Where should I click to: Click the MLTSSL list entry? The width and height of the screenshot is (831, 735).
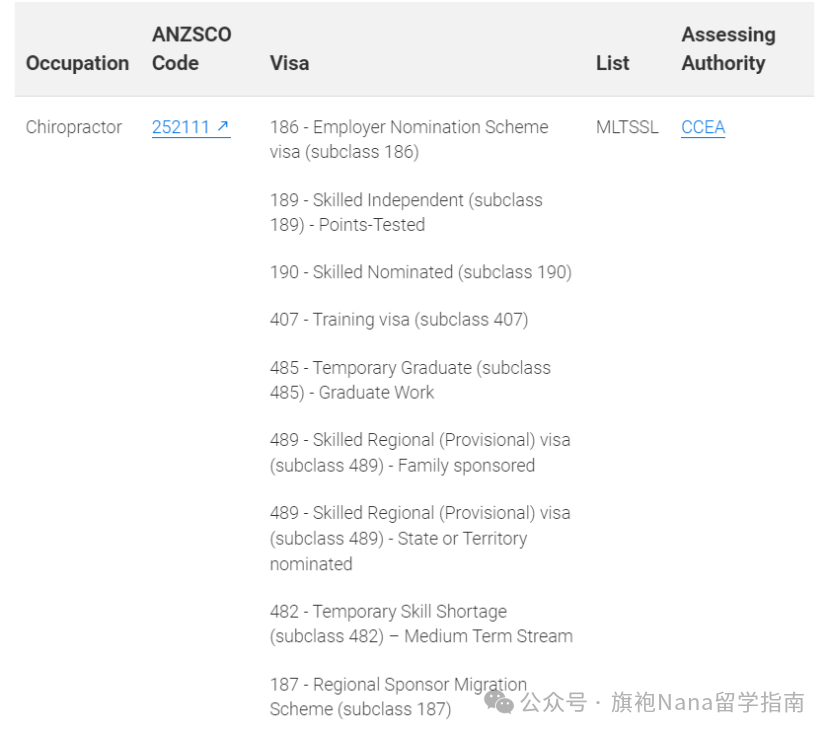627,127
